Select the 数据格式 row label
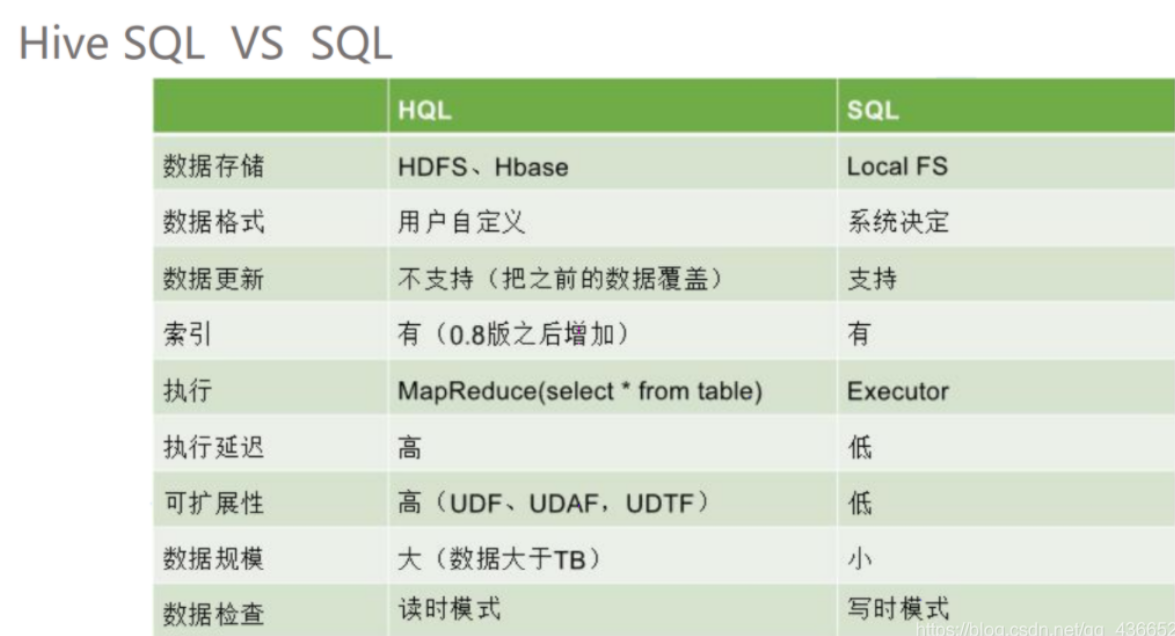This screenshot has width=1175, height=636. pos(214,222)
